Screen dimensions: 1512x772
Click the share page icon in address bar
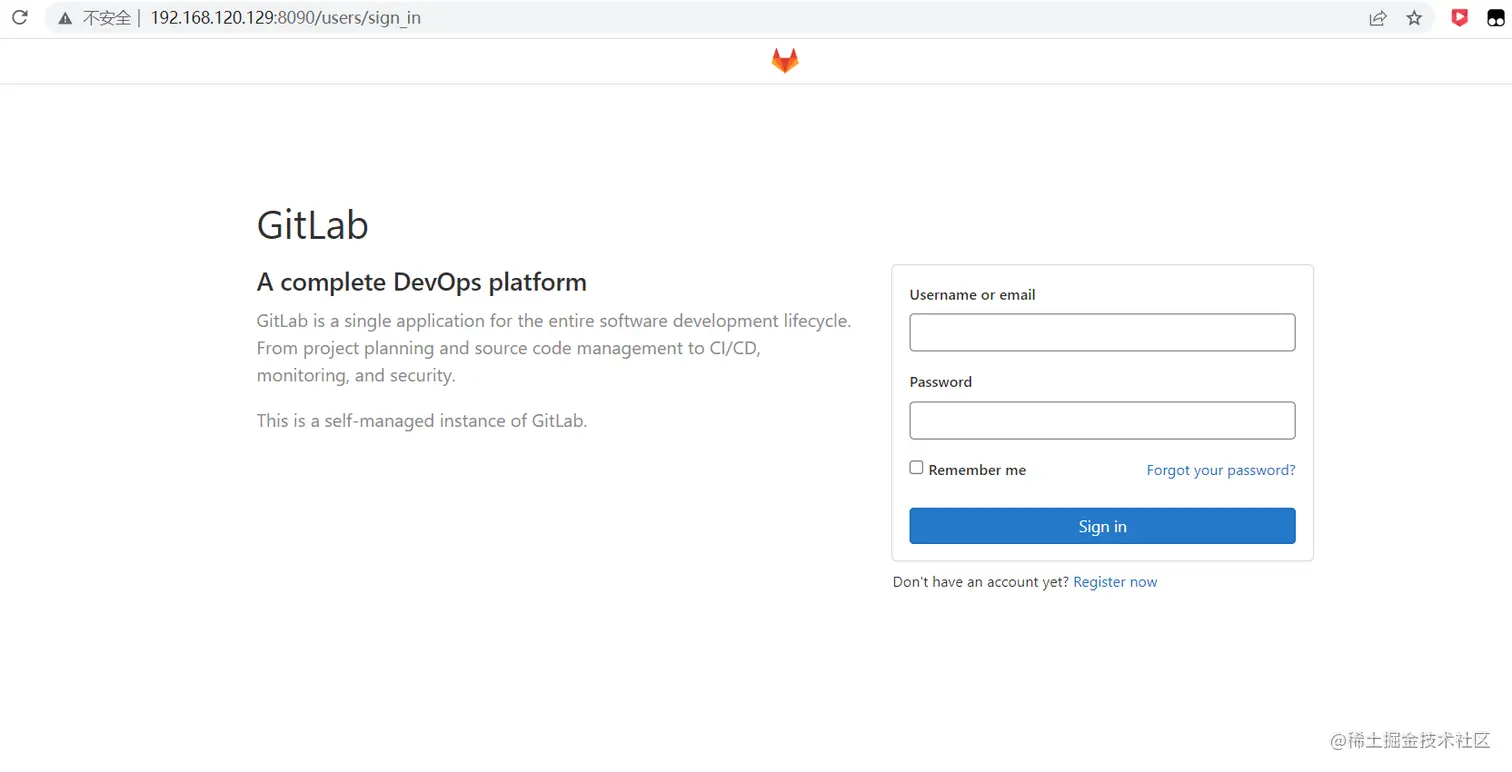[1377, 18]
